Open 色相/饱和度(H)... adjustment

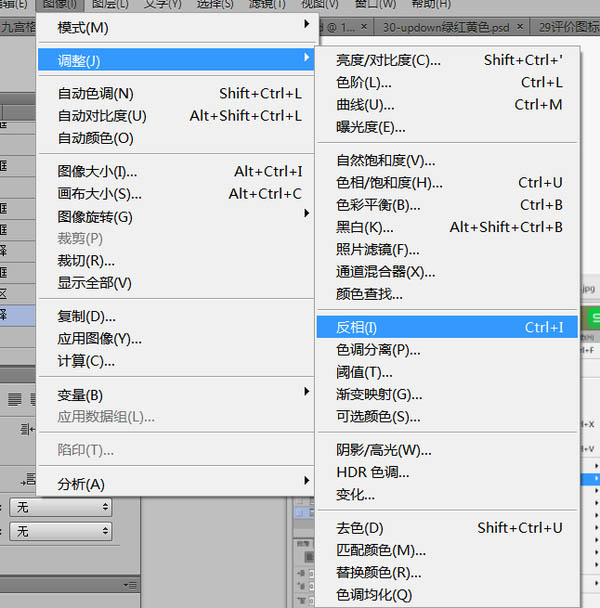click(x=447, y=183)
